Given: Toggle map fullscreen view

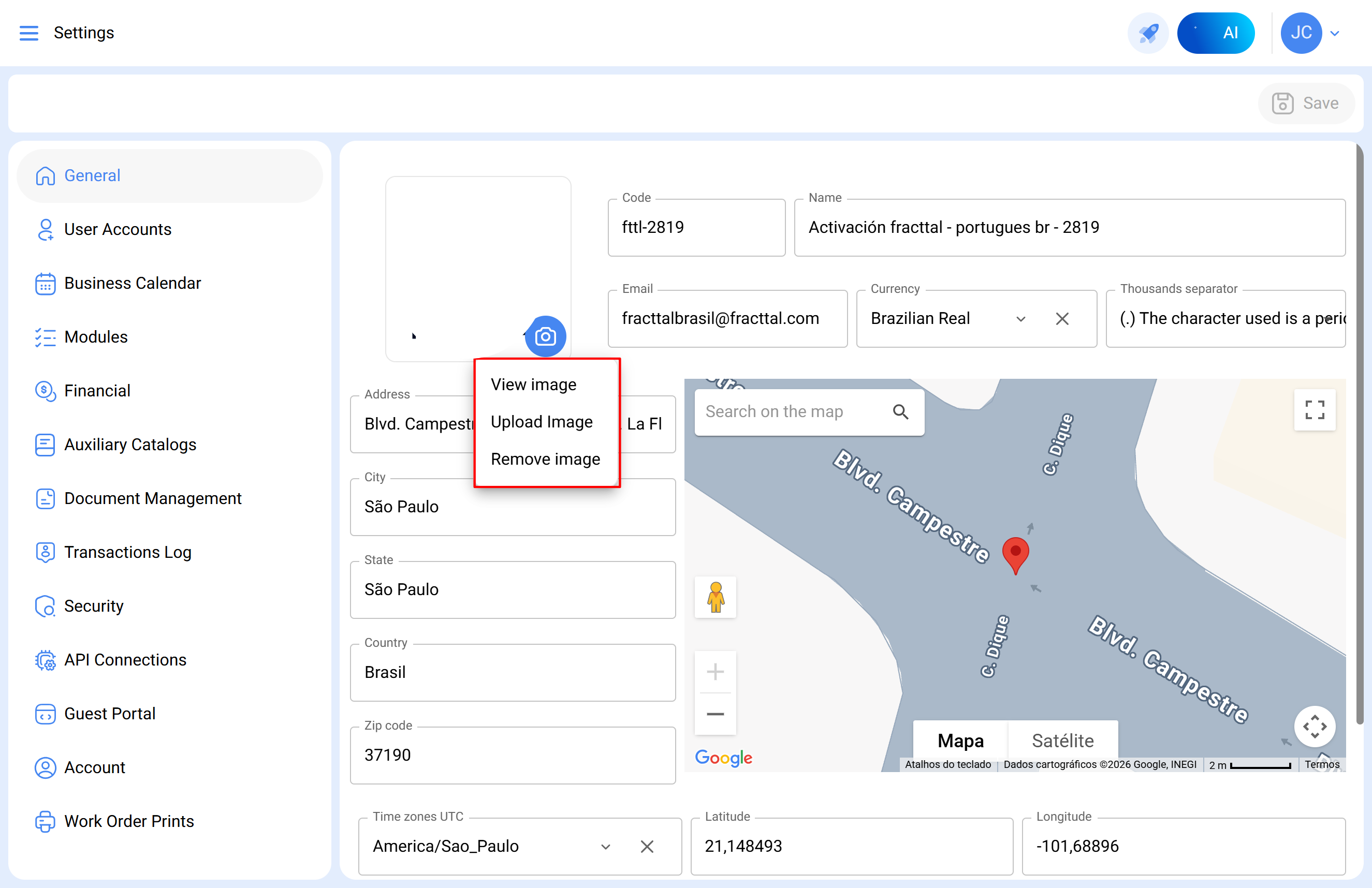Looking at the screenshot, I should click(1314, 410).
